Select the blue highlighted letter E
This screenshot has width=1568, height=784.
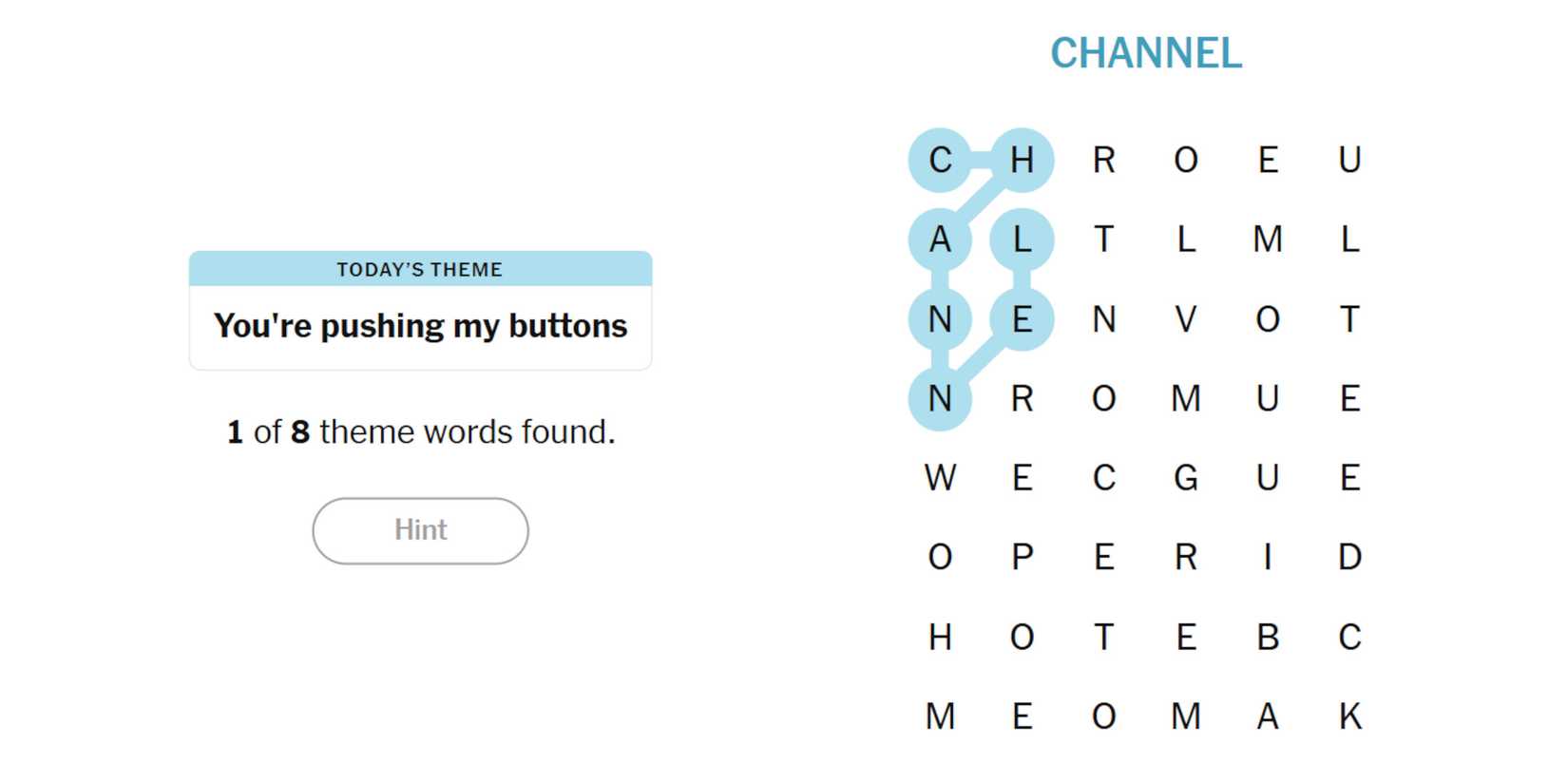1022,319
